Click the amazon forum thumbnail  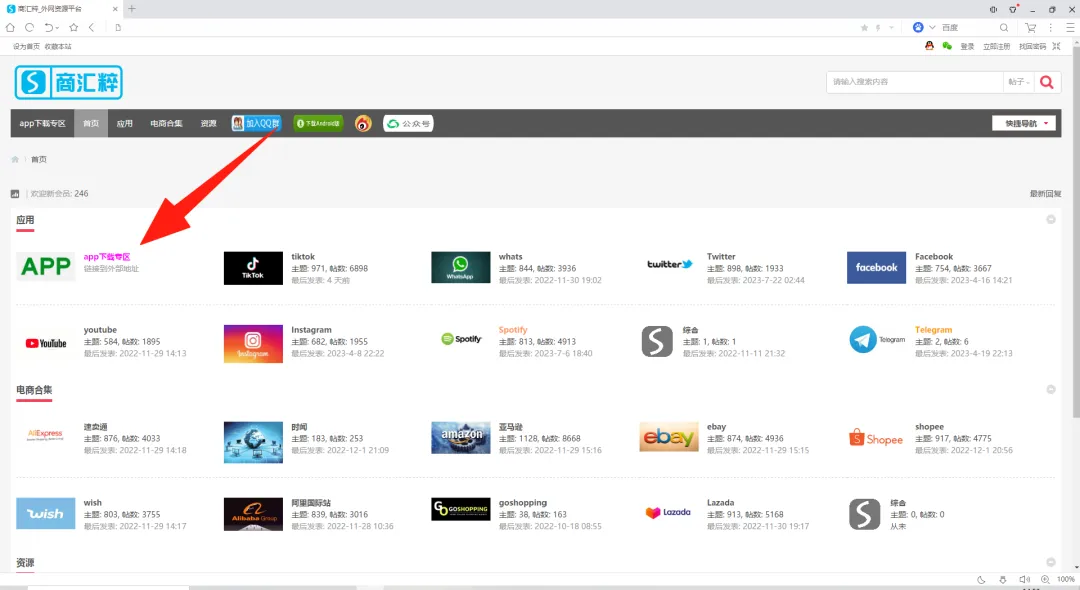point(460,437)
